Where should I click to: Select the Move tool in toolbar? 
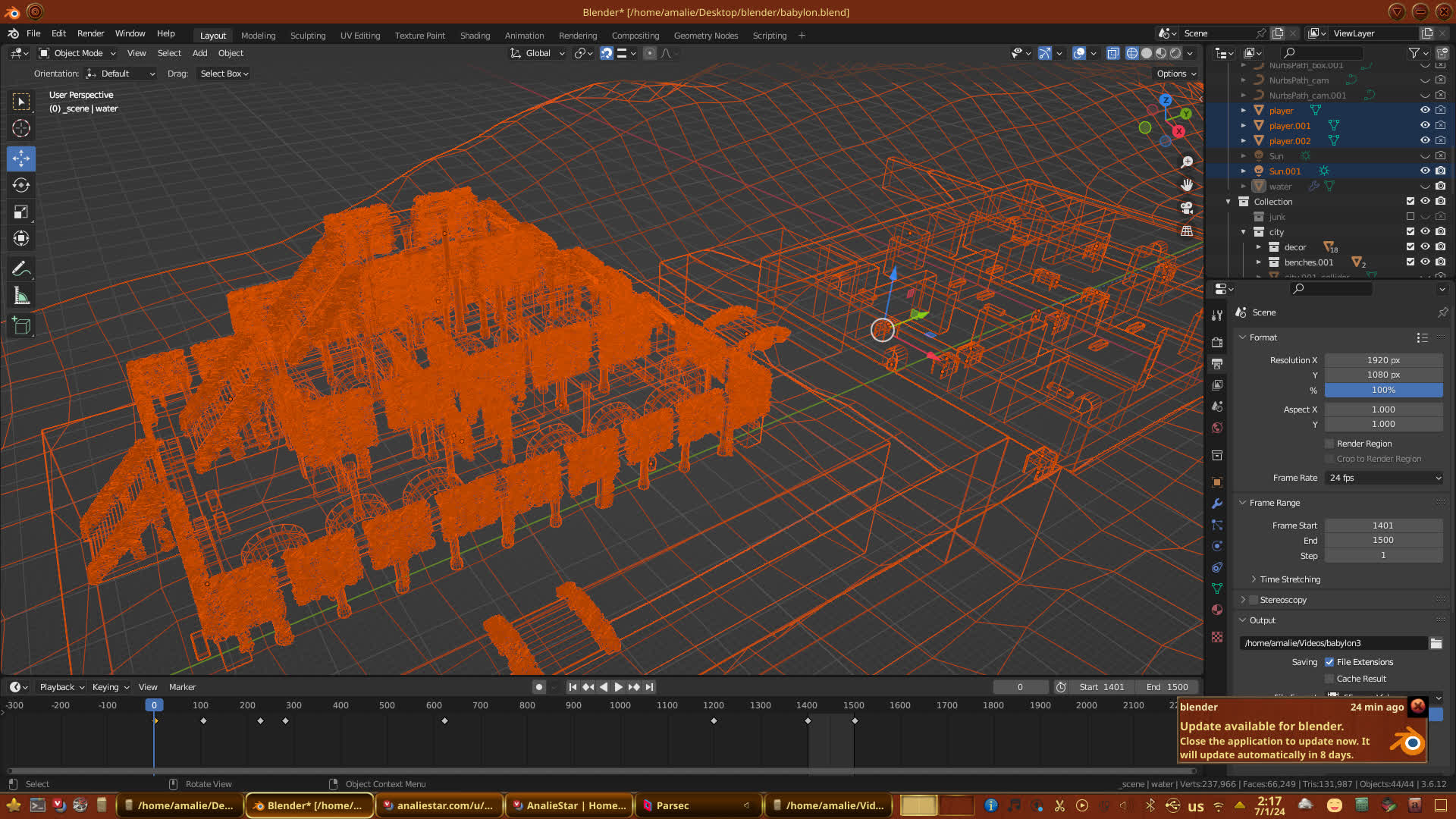[21, 158]
